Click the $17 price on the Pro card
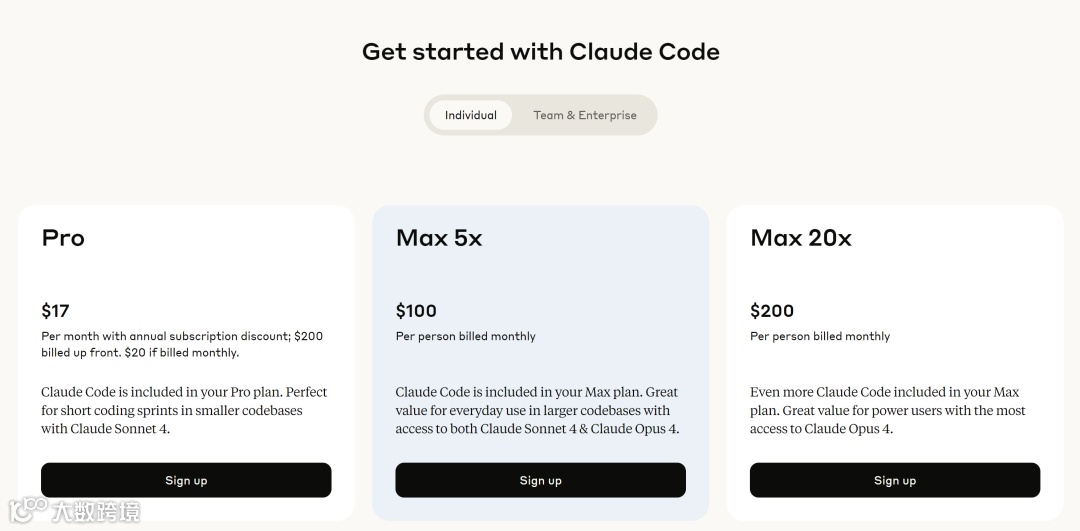Screen dimensions: 1080x531 click(55, 311)
